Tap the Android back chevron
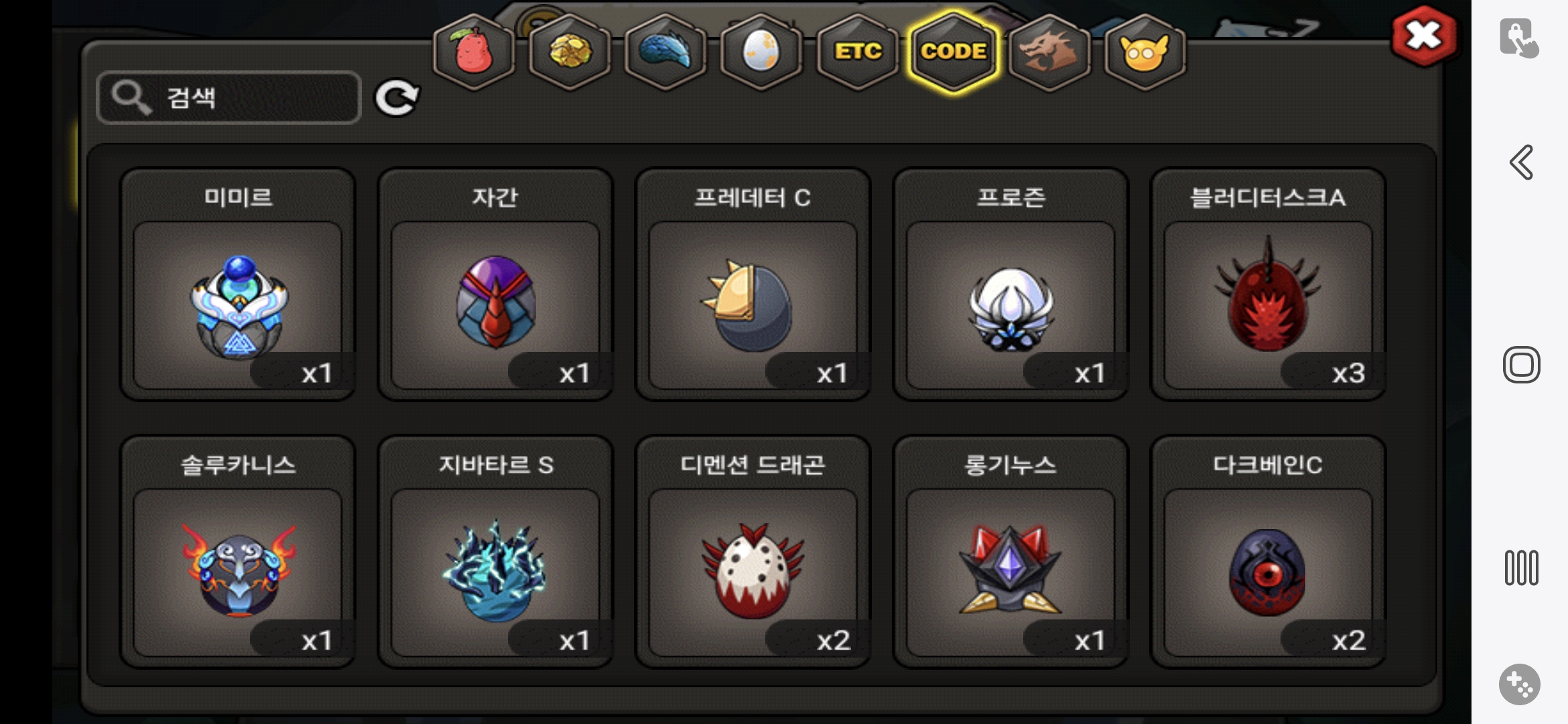The image size is (1568, 724). (x=1521, y=162)
